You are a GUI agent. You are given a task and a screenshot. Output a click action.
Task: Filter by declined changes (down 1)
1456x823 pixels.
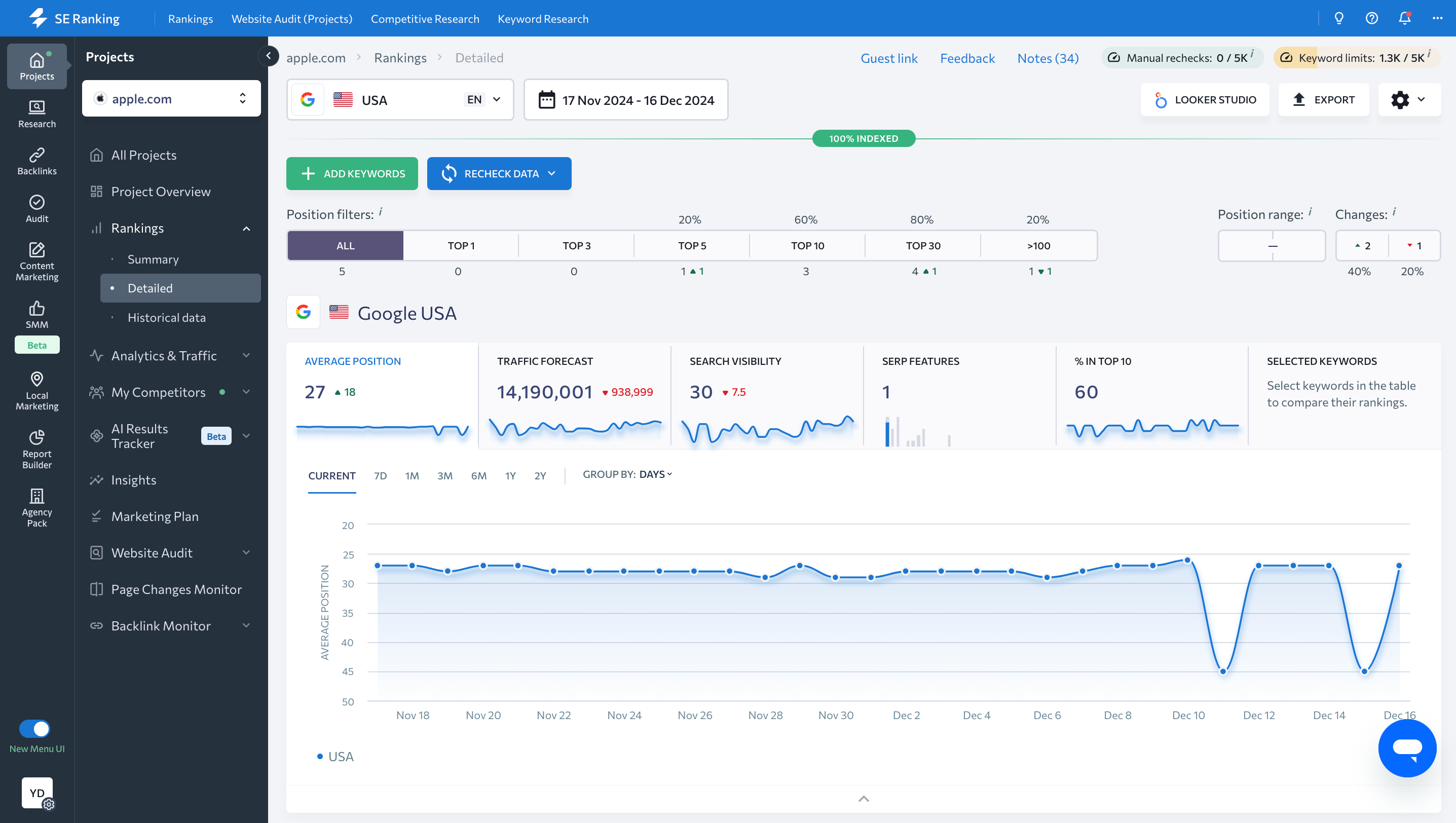click(x=1414, y=245)
